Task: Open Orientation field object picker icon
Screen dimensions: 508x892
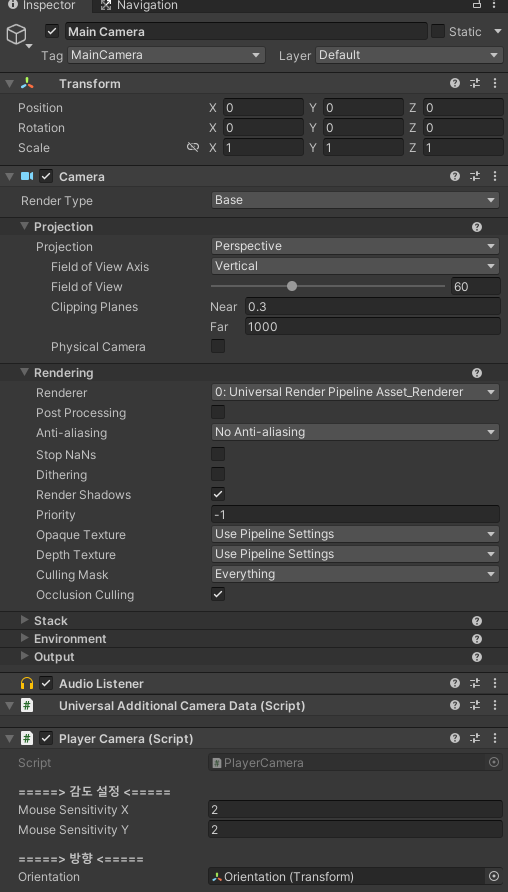Action: pyautogui.click(x=494, y=876)
